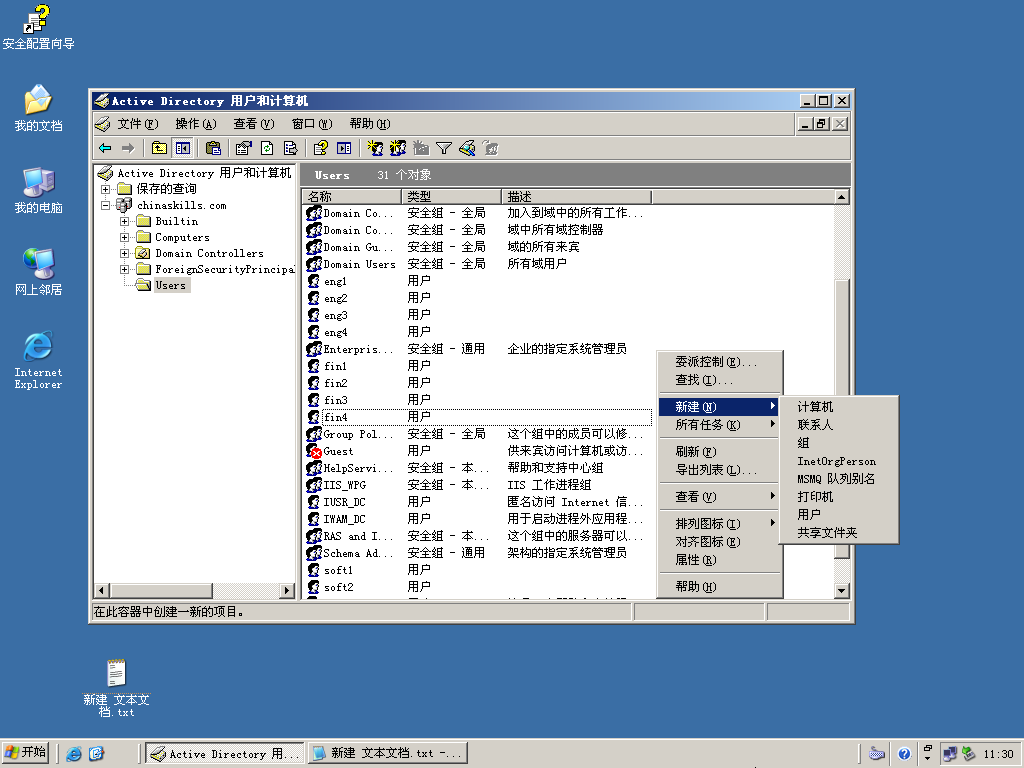The image size is (1024, 768).
Task: Go back with the toolbar back arrow
Action: tap(105, 148)
